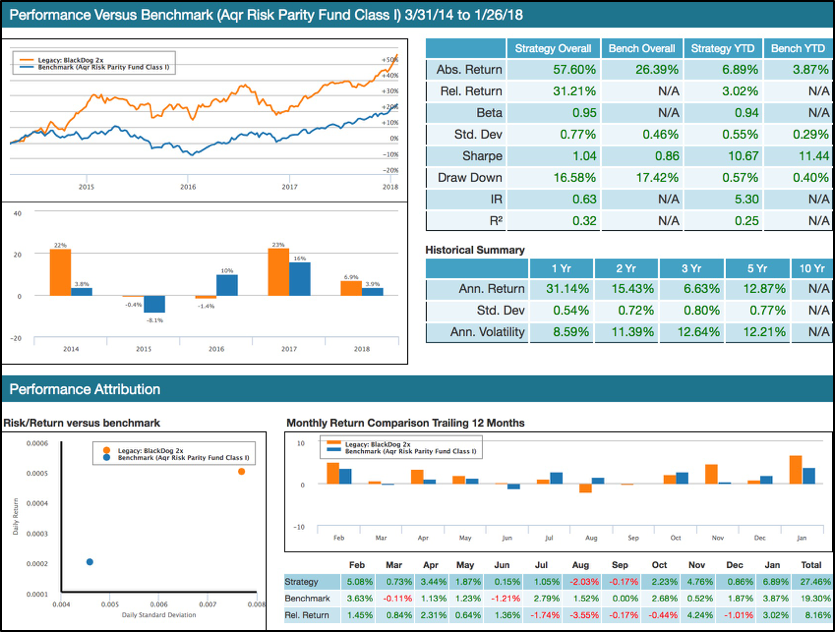Screen dimensions: 835x632
Task: Open the Bench YTD column header
Action: (798, 48)
